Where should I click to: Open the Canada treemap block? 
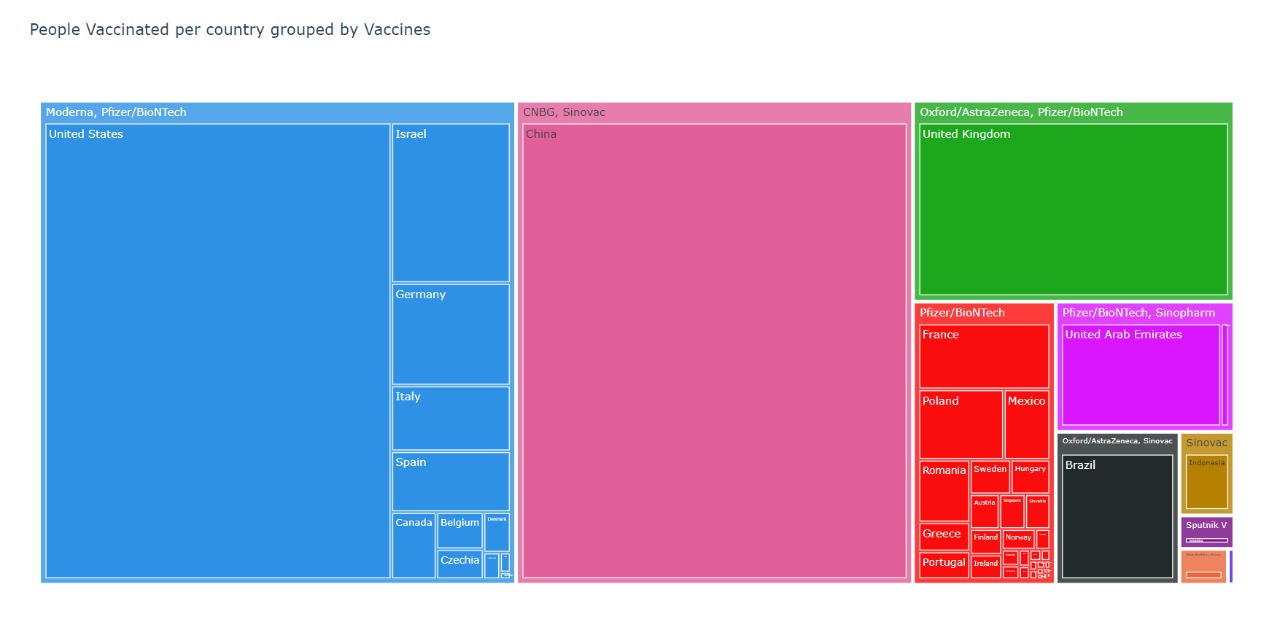click(x=413, y=546)
